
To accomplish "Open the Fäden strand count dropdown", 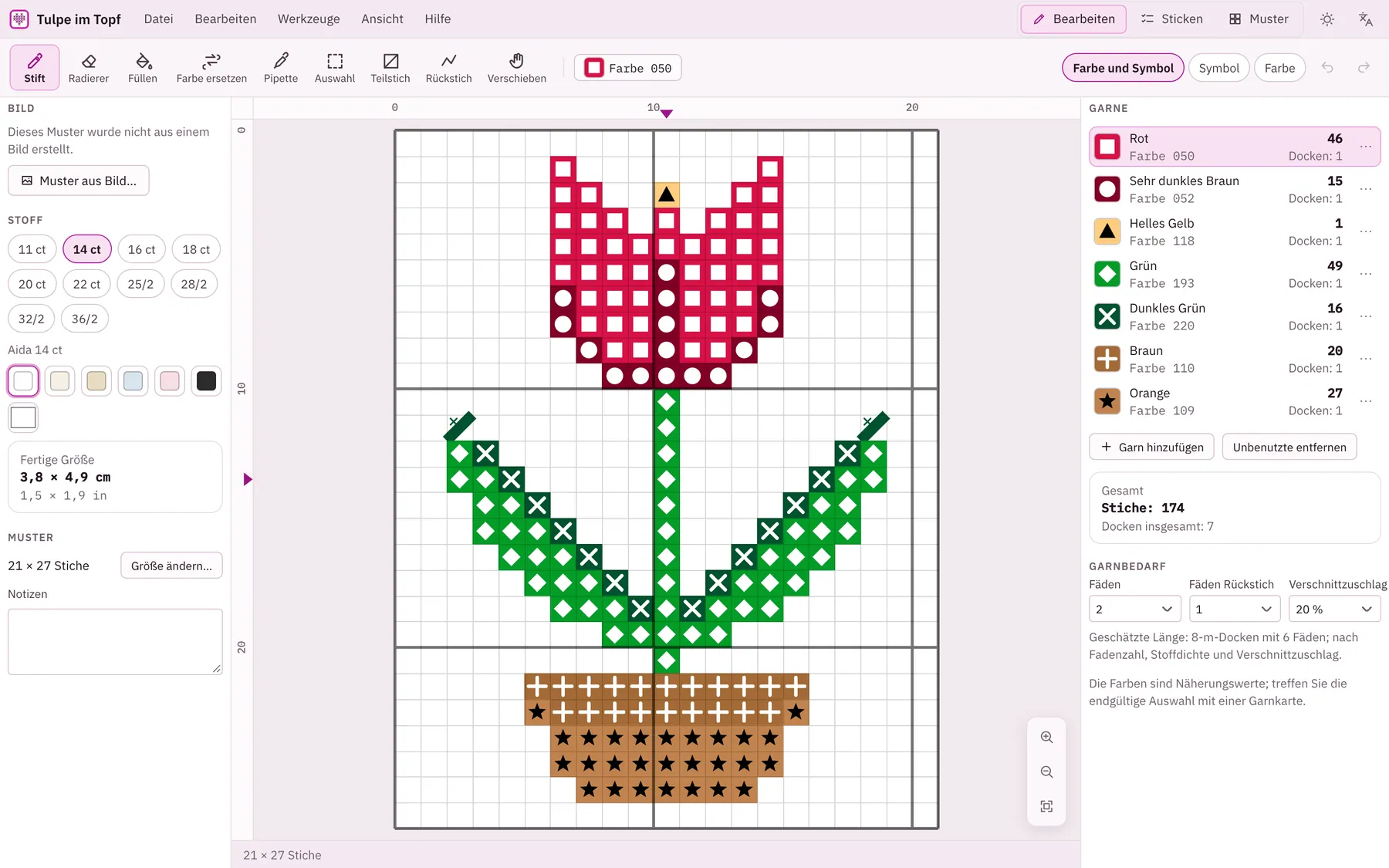I will pyautogui.click(x=1135, y=609).
